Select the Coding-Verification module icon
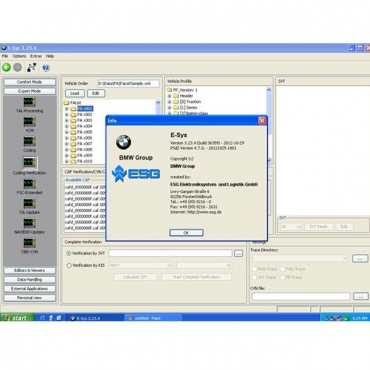 click(29, 163)
